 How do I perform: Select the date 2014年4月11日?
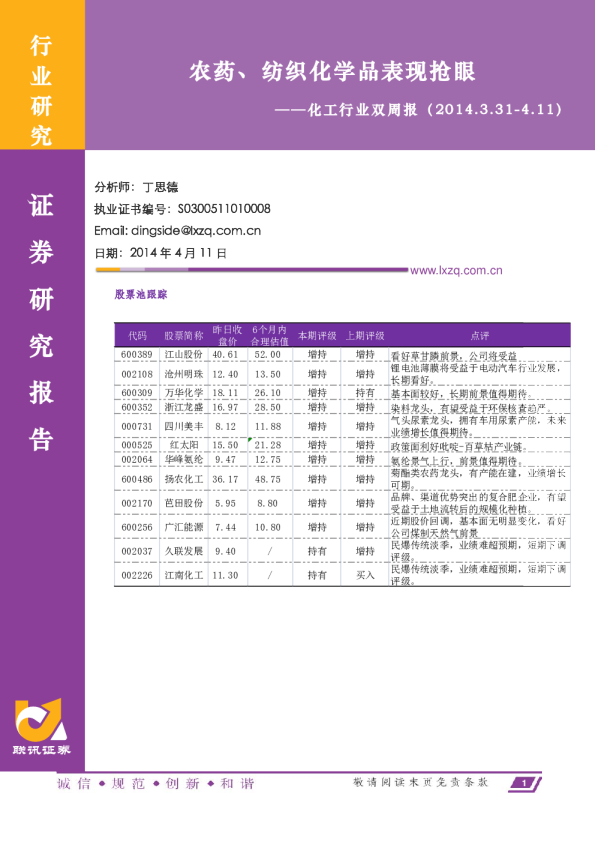click(x=178, y=253)
